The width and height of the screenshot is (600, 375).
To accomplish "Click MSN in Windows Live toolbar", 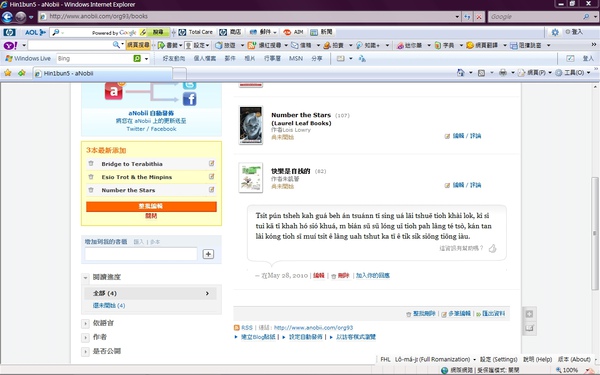I will tap(296, 59).
